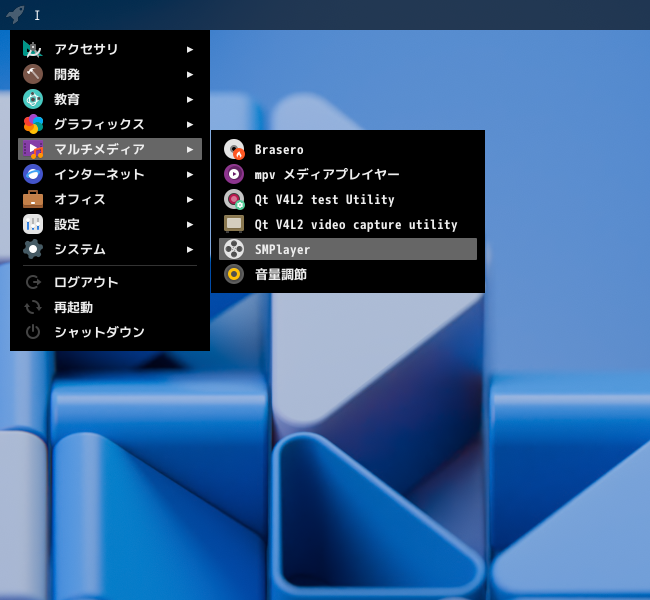Click the 教育 label
Image resolution: width=650 pixels, height=600 pixels.
67,99
